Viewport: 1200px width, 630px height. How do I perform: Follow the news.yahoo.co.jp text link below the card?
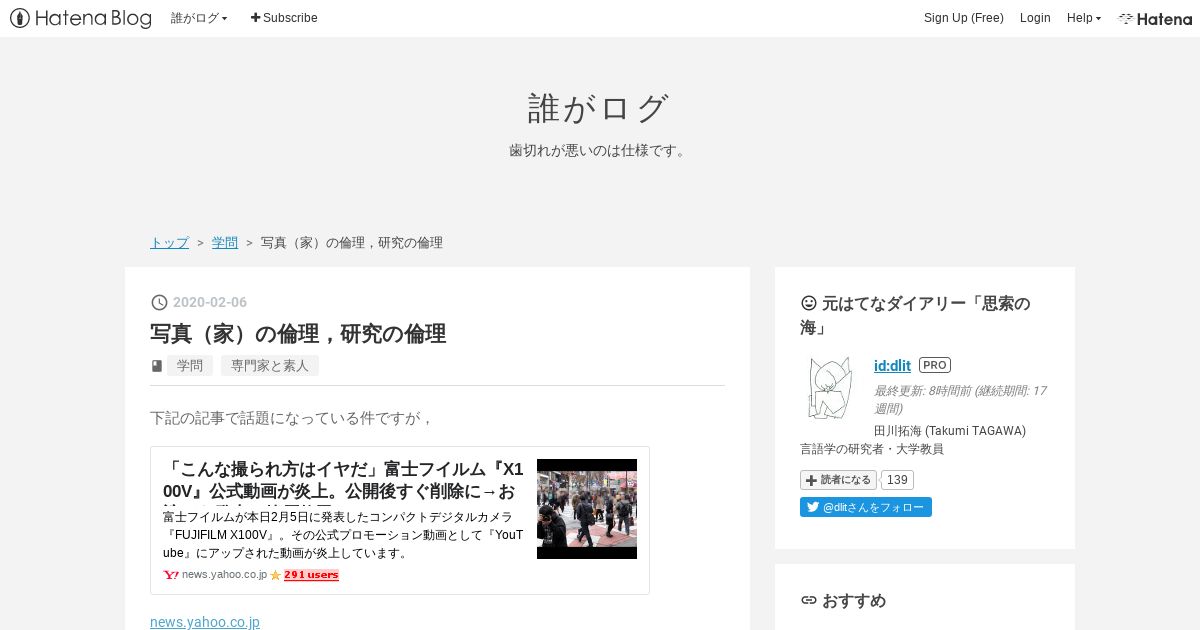(205, 622)
